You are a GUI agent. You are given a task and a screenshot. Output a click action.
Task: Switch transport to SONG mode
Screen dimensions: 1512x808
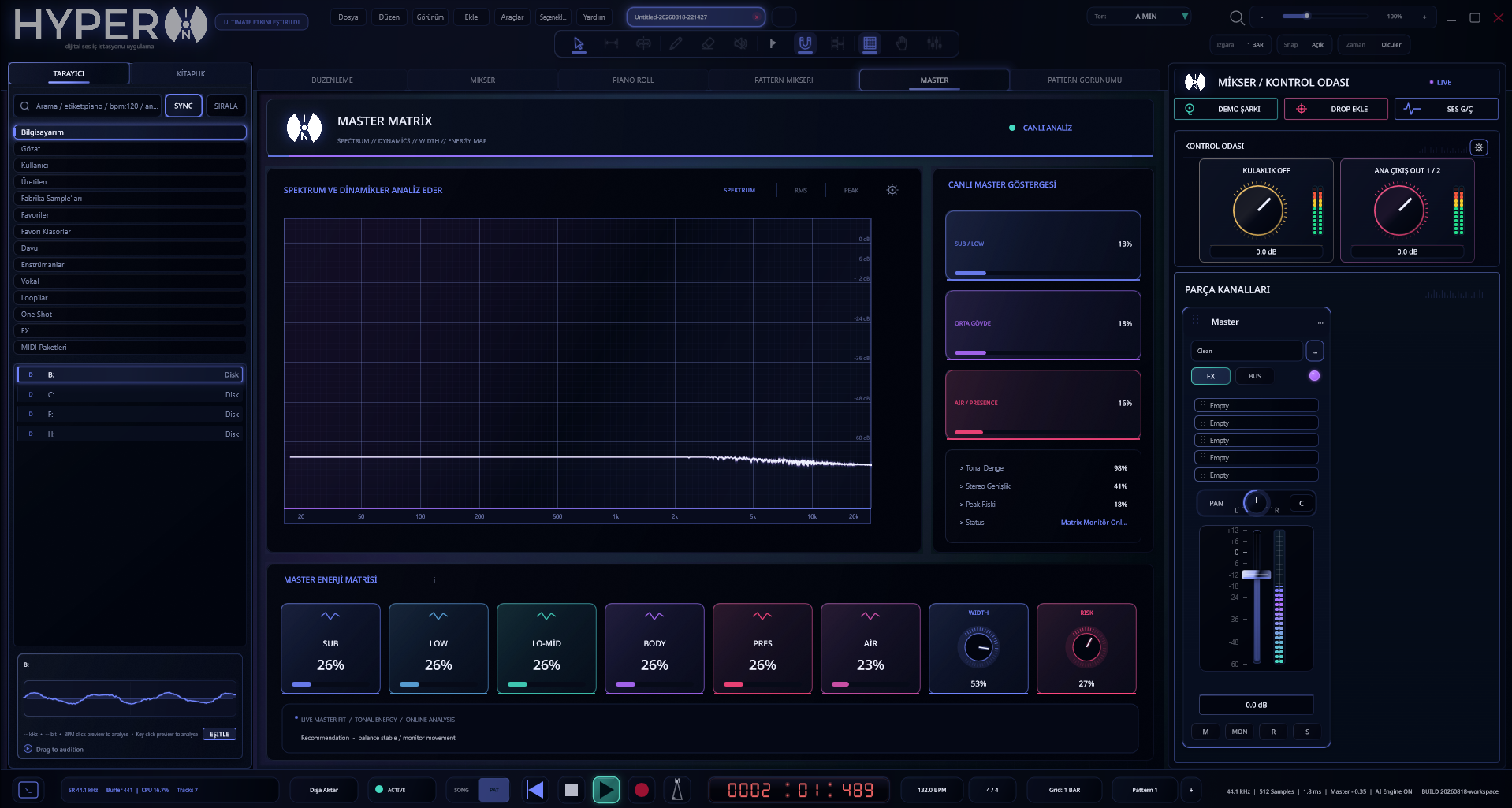pos(461,790)
